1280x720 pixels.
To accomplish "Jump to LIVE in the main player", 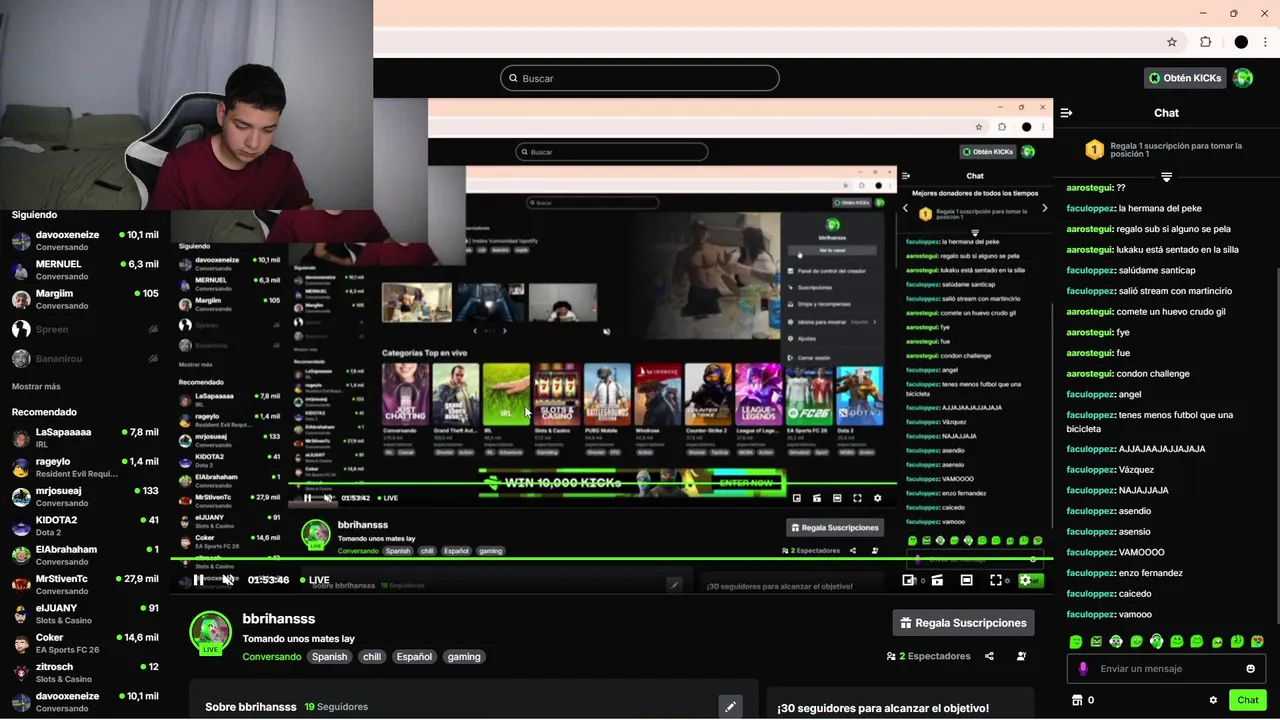I will point(314,580).
